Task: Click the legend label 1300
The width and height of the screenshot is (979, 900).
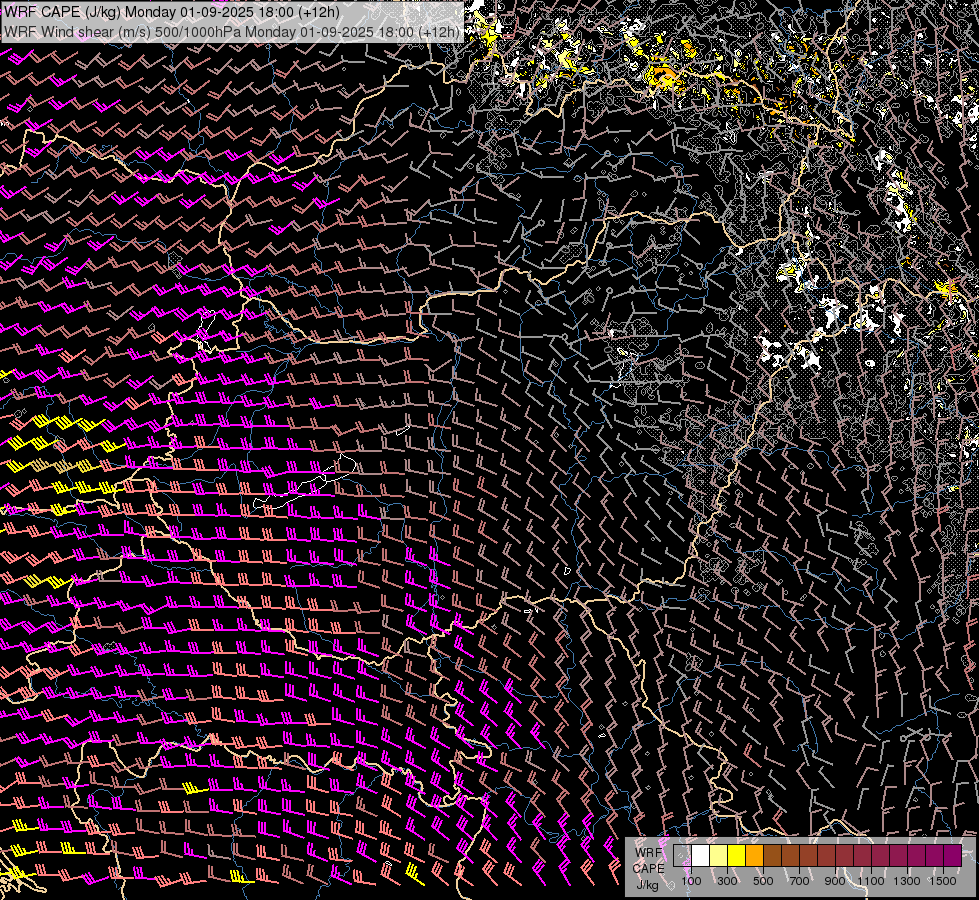Action: point(907,881)
